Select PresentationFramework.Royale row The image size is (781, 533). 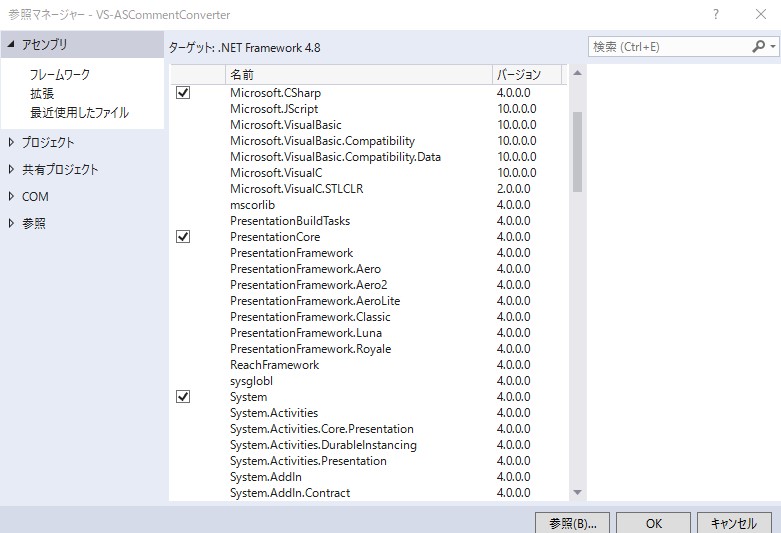(369, 348)
